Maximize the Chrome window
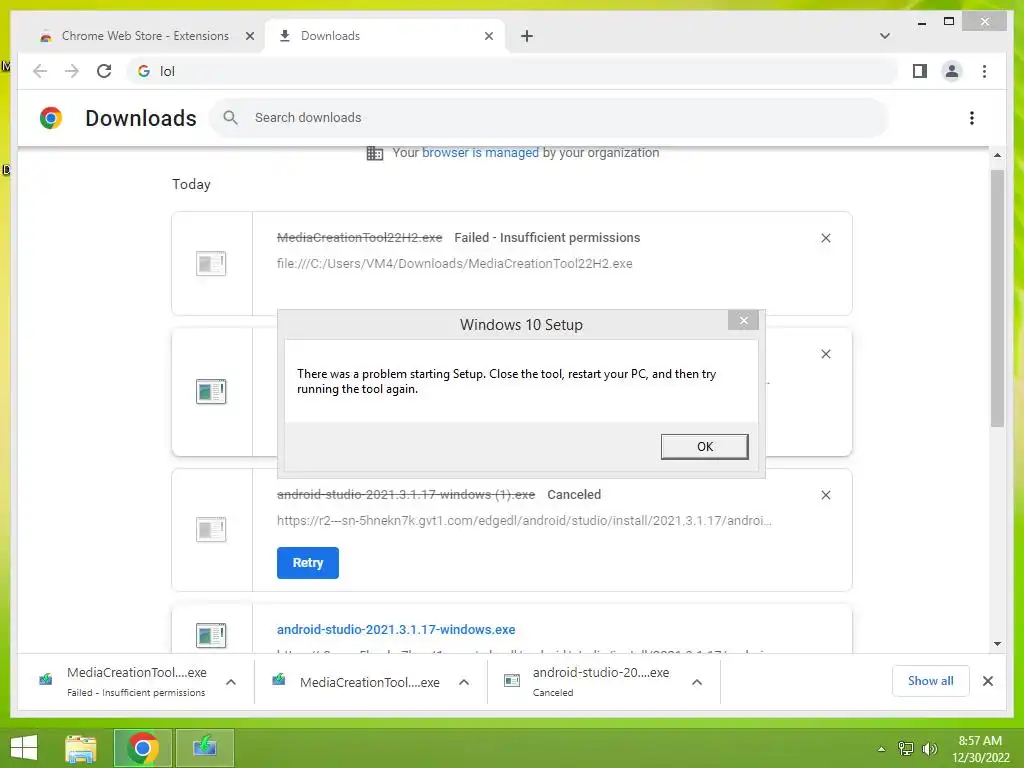Viewport: 1024px width, 768px height. coord(949,22)
